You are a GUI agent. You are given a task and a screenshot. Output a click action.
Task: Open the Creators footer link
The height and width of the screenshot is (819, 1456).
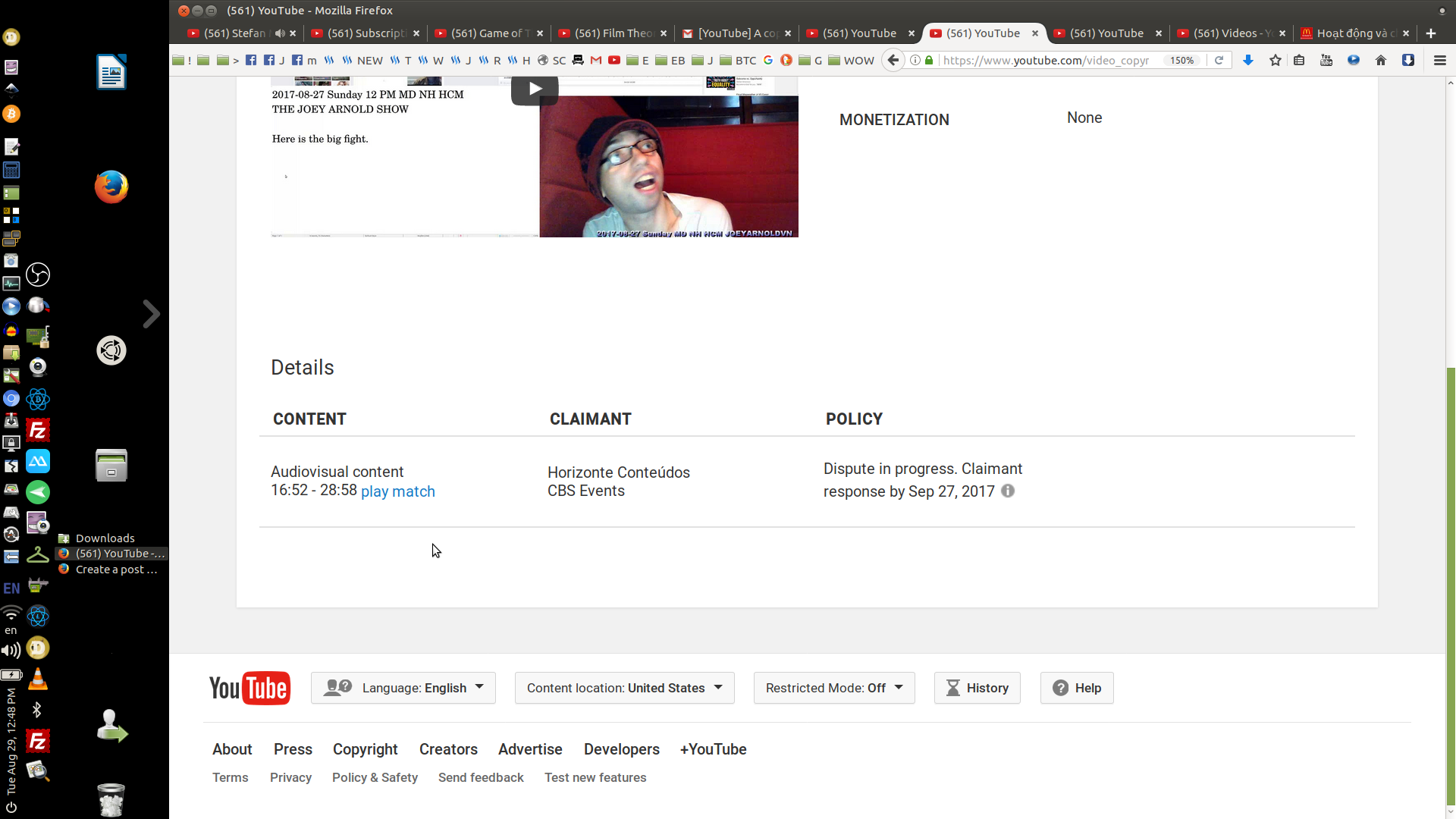[x=448, y=749]
